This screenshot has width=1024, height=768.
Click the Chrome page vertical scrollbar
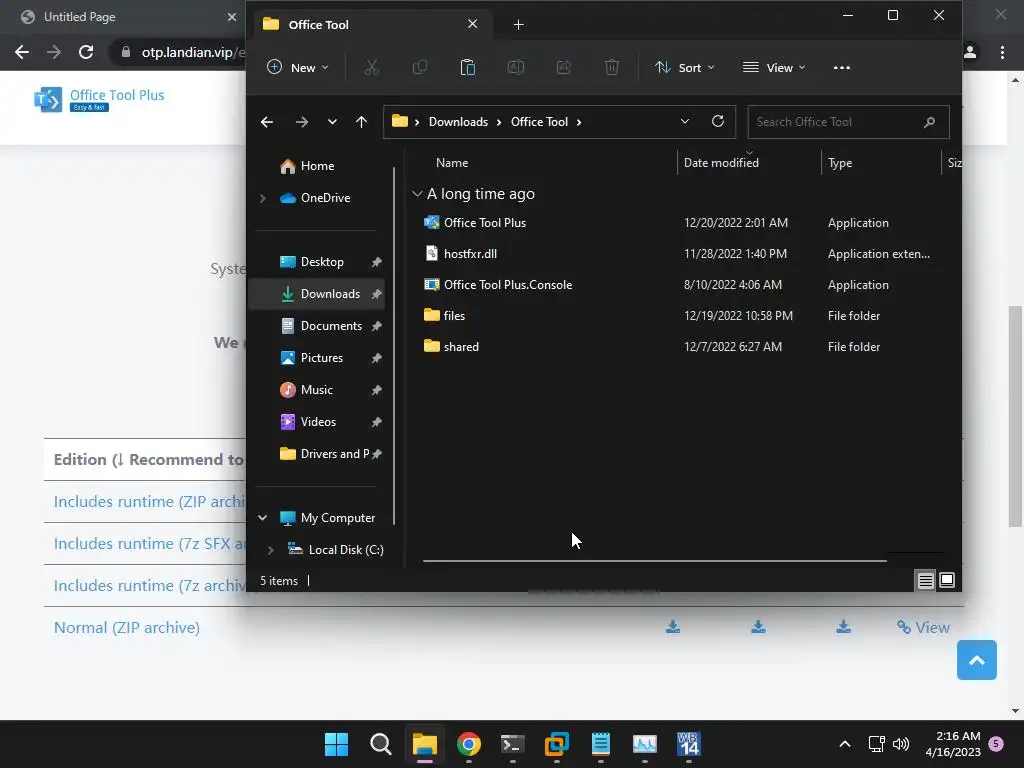(1015, 416)
